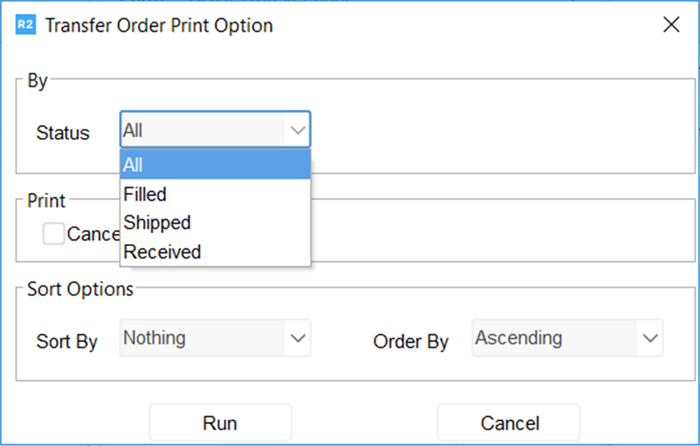Click the Order By label text
The height and width of the screenshot is (446, 700).
click(410, 341)
